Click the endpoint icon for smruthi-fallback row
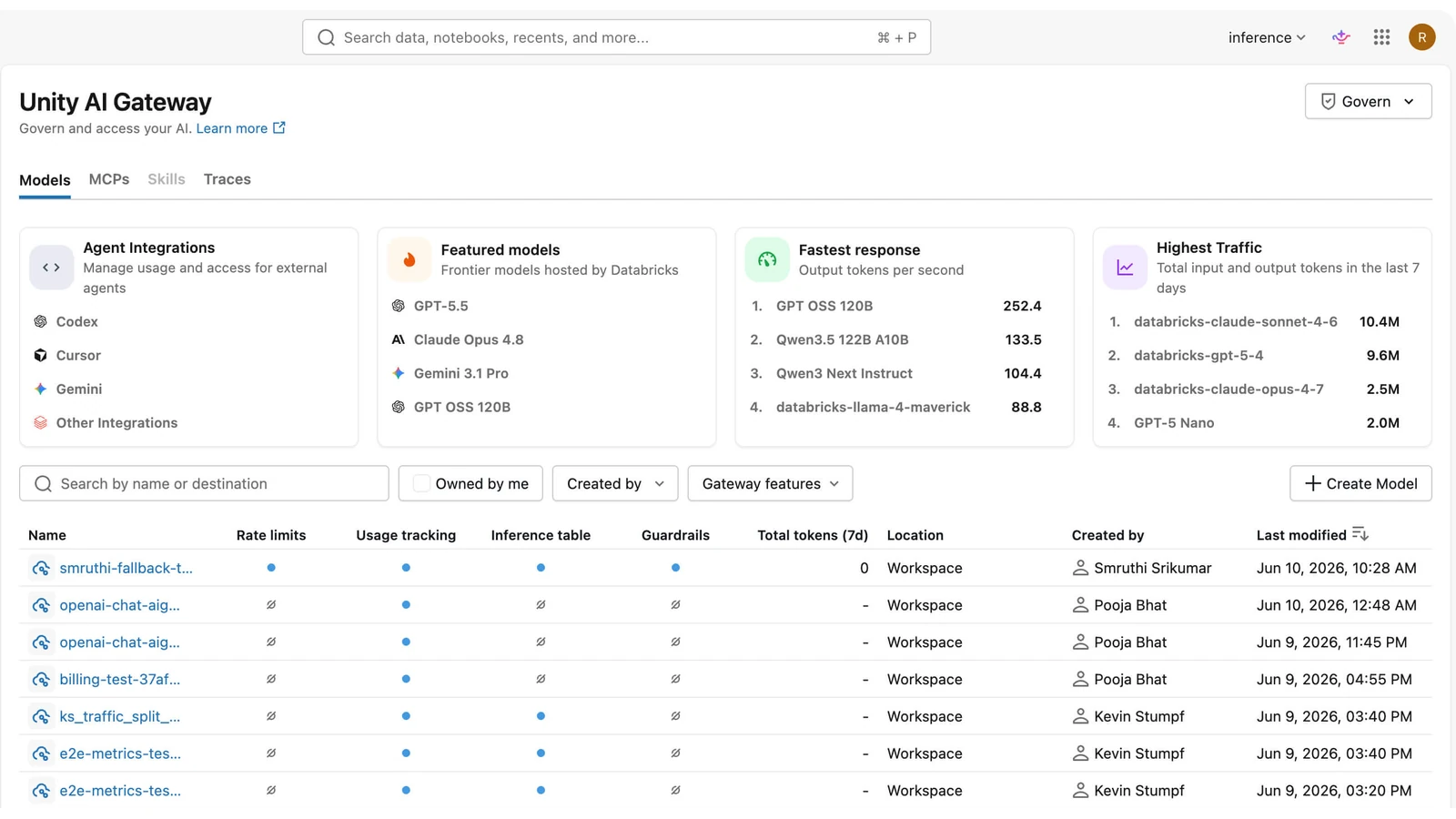The image size is (1456, 819). point(40,569)
